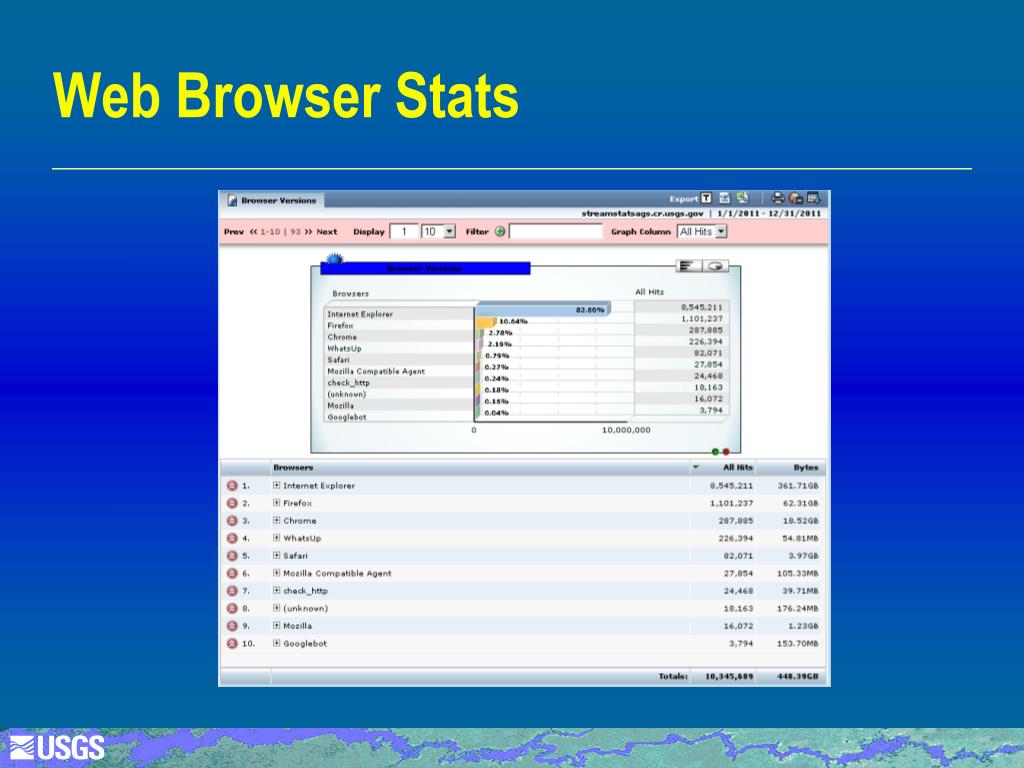Expand the Safari table row

point(277,555)
